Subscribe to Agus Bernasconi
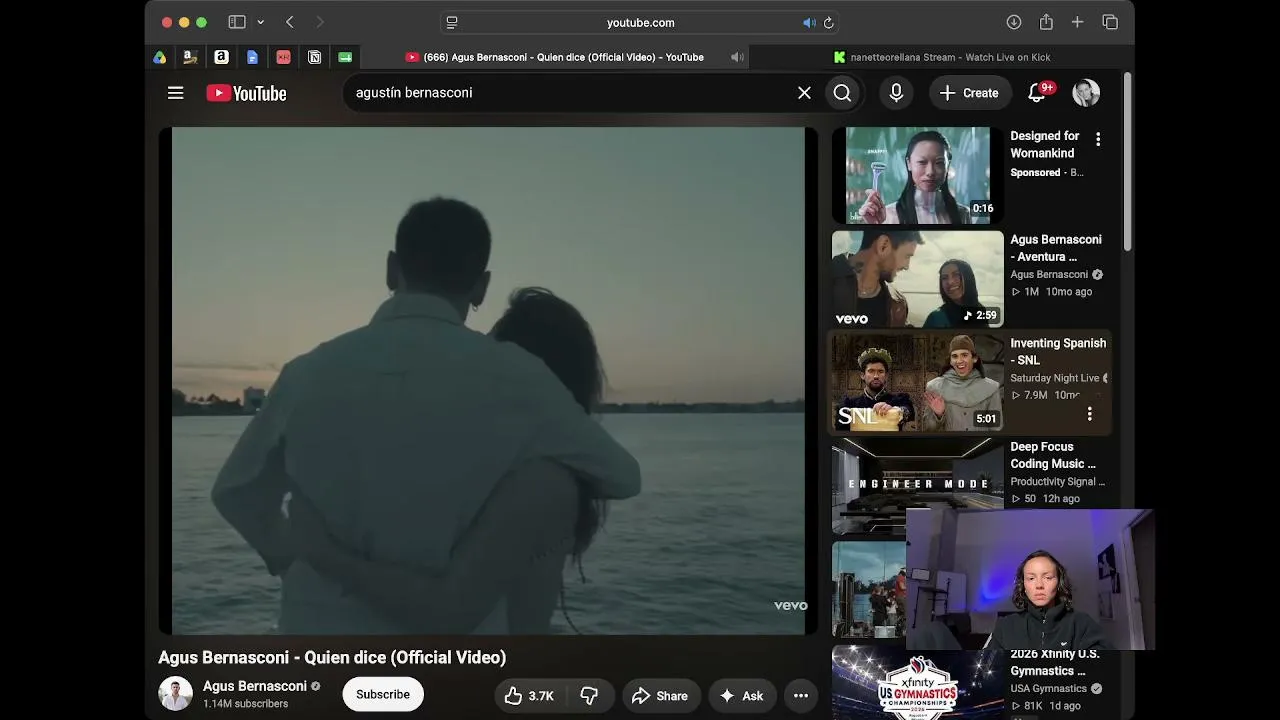1280x720 pixels. pyautogui.click(x=383, y=694)
